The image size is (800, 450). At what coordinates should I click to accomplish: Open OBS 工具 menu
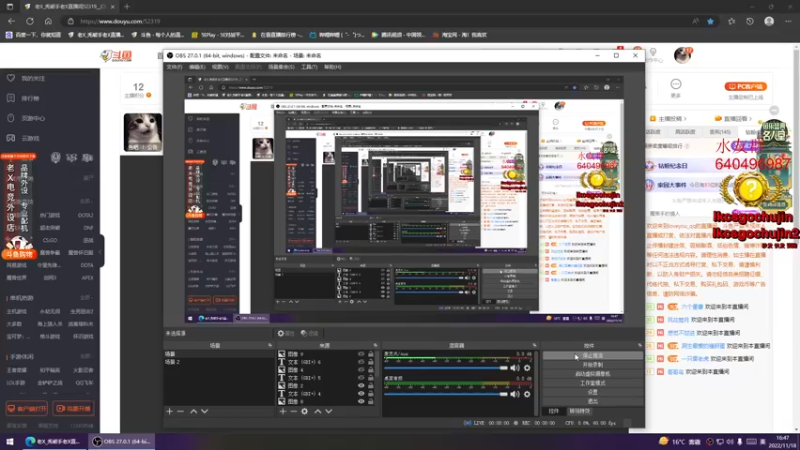coord(309,67)
